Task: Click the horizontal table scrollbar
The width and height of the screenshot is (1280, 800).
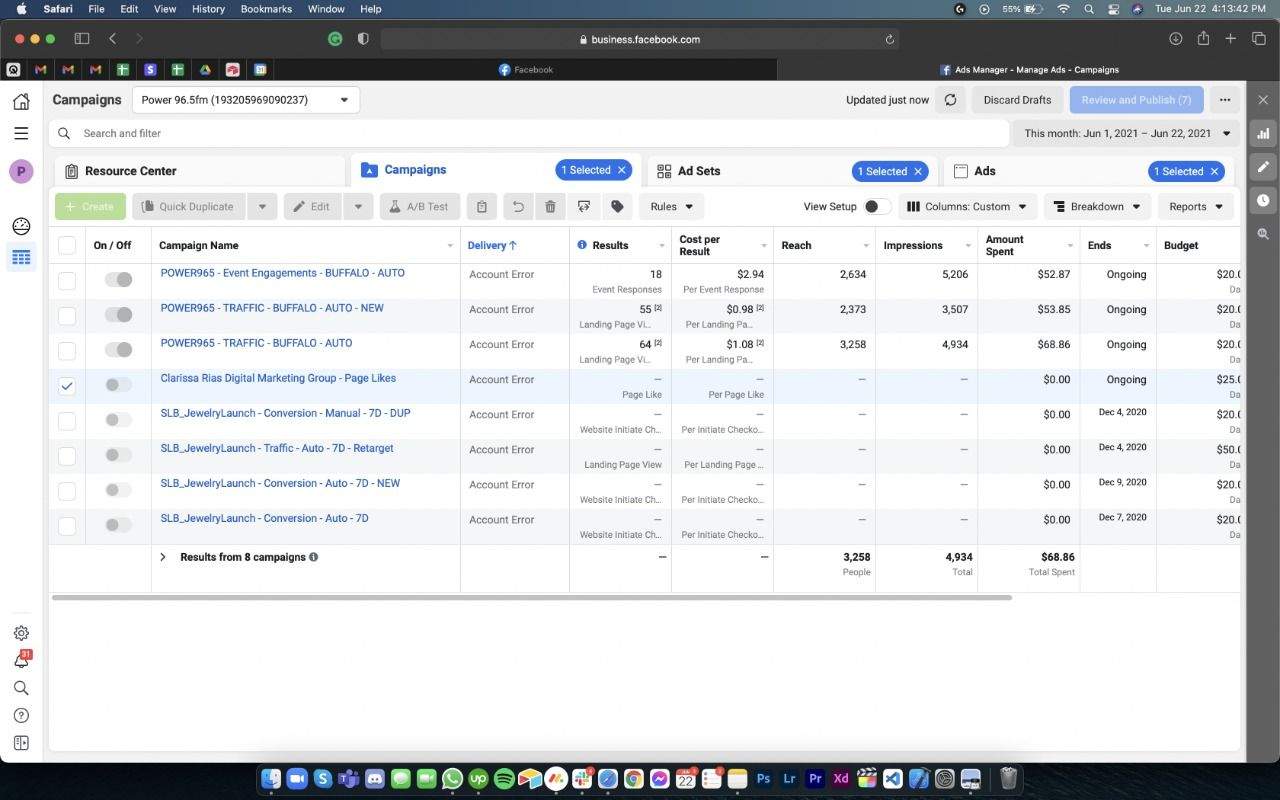Action: 532,598
